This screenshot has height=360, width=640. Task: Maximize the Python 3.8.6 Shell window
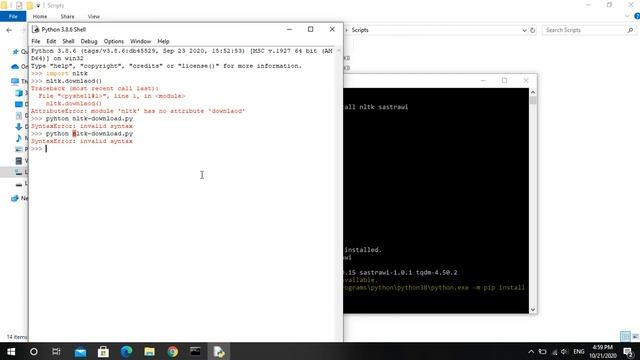(x=311, y=29)
